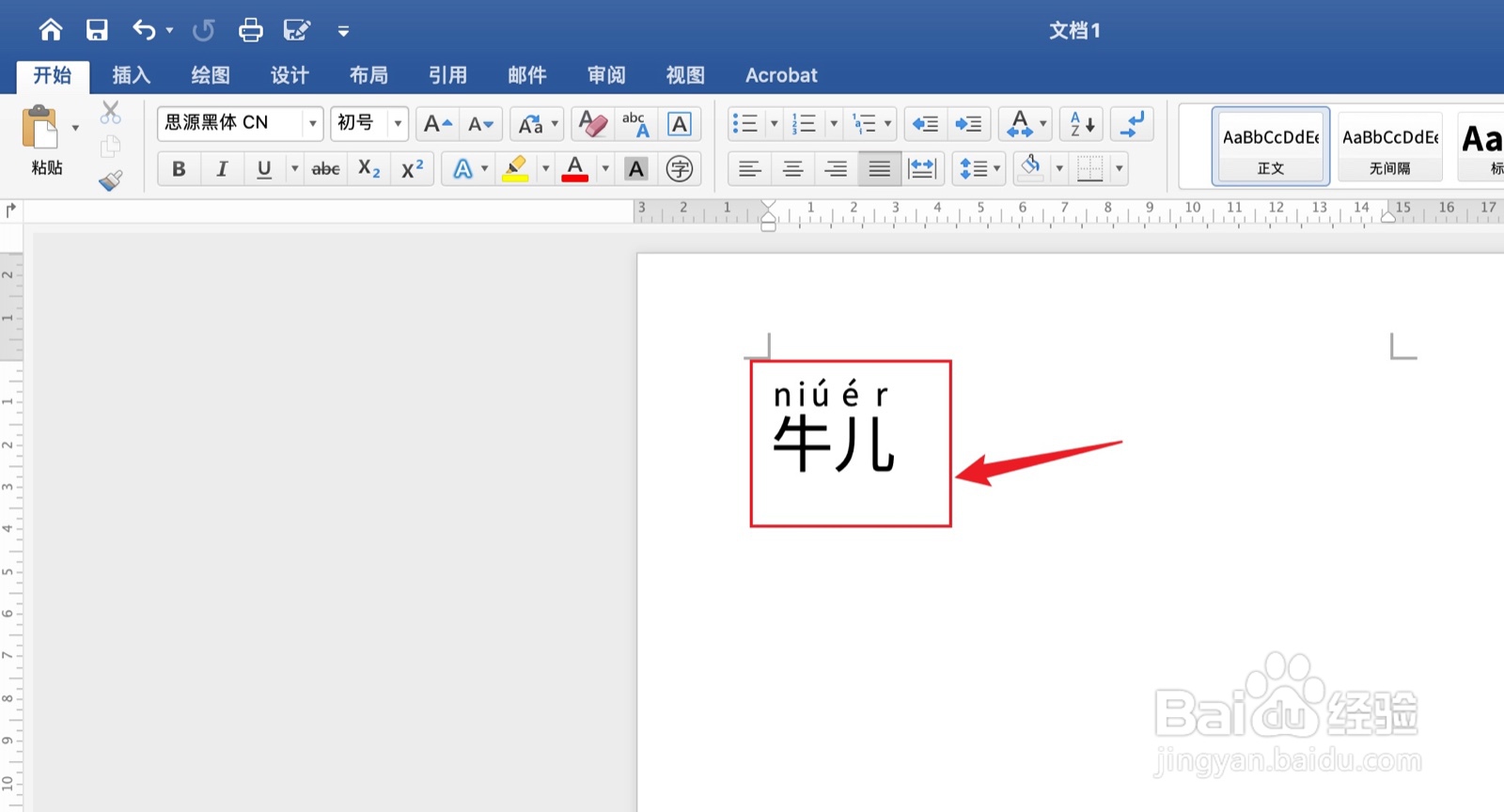The width and height of the screenshot is (1504, 812).
Task: Print the document with the printer icon
Action: (250, 30)
